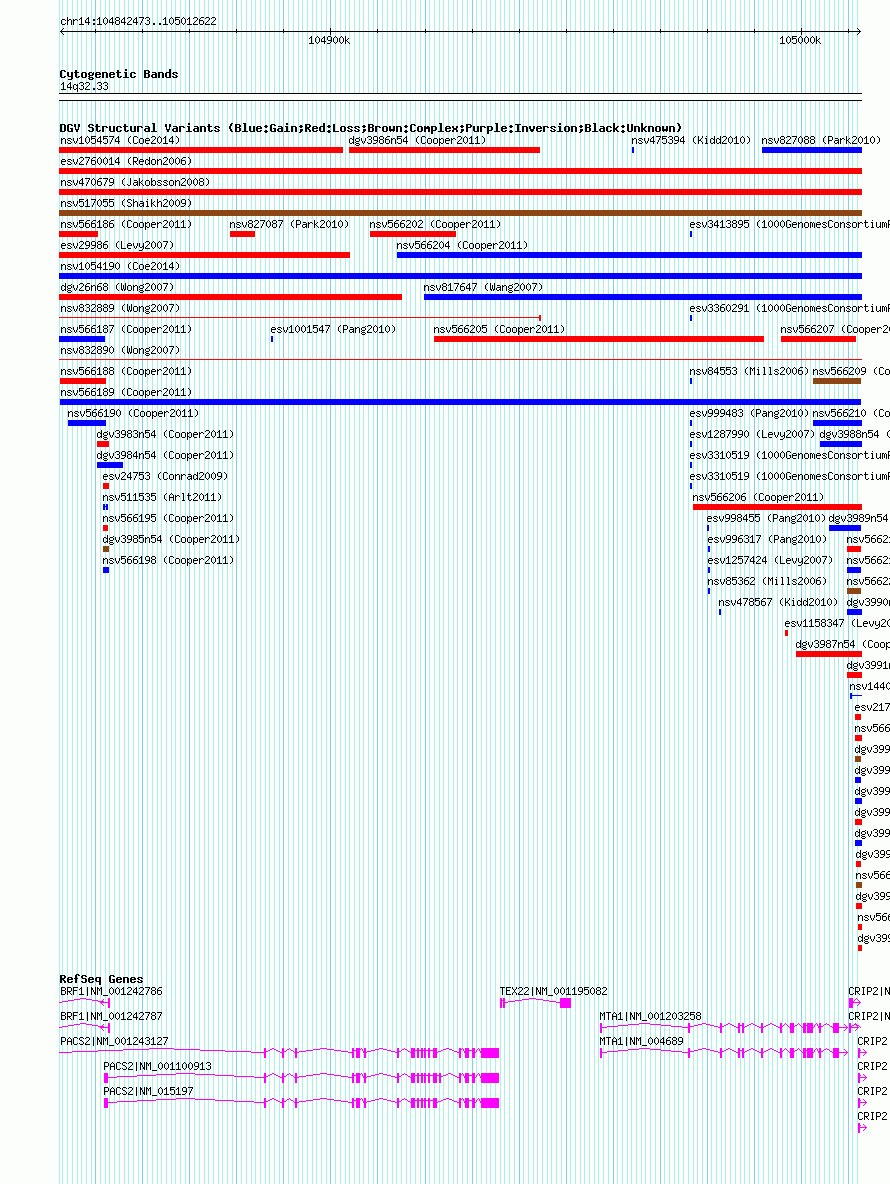Viewport: 890px width, 1184px height.
Task: Click the nsv827087 (Park2010) label
Action: (x=289, y=224)
